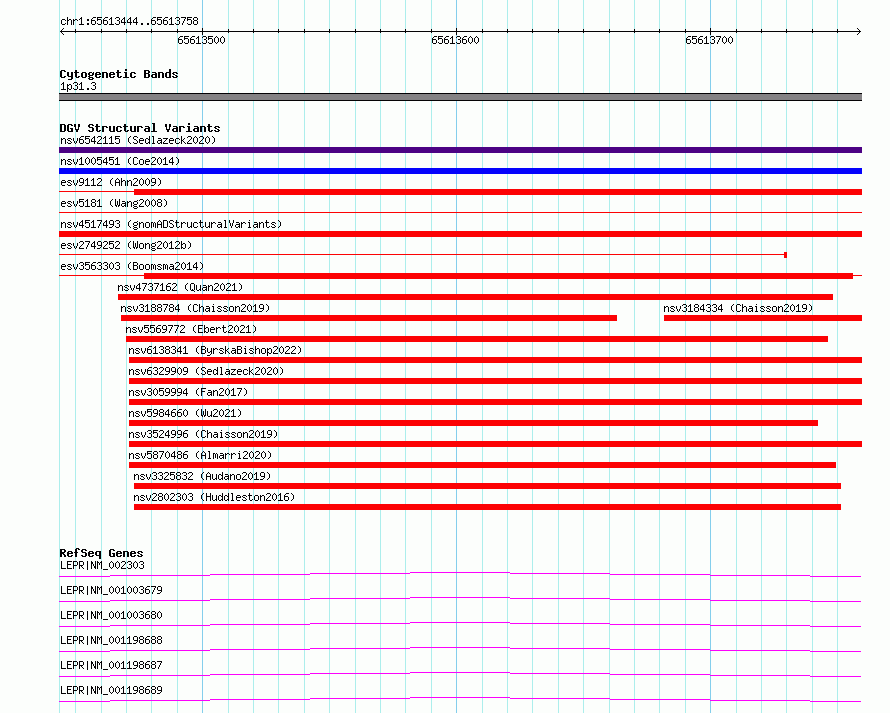Open nsv6138341 (ByrskaBishop2022) entry
This screenshot has height=713, width=890.
[215, 350]
